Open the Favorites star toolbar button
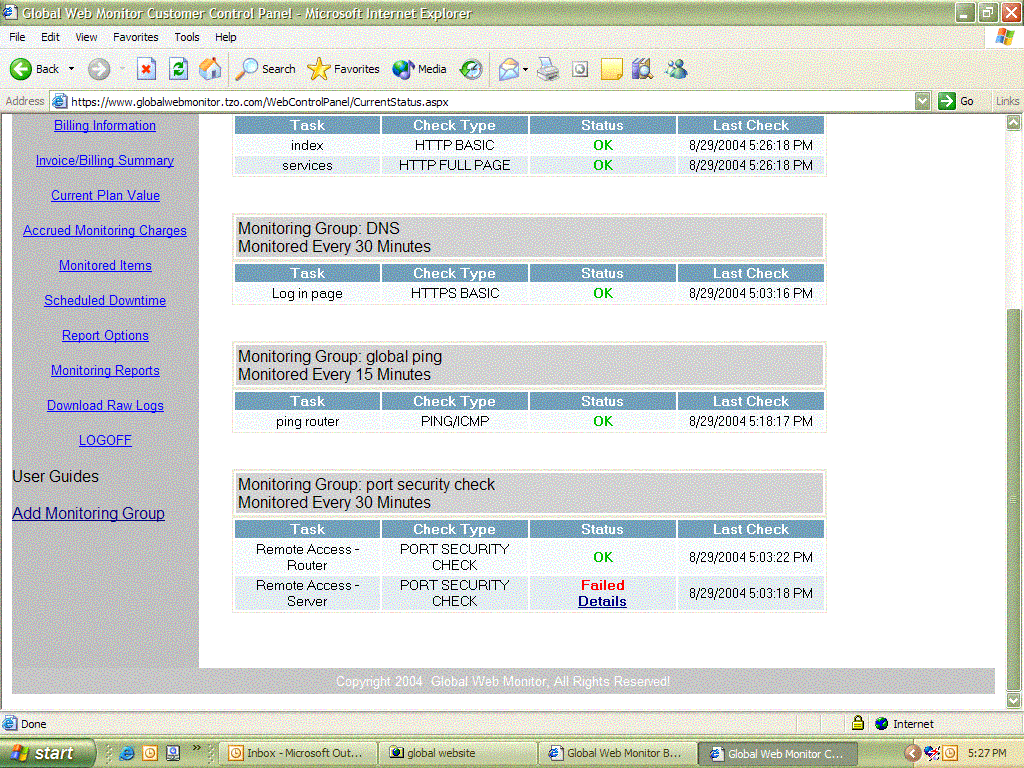 click(x=344, y=69)
